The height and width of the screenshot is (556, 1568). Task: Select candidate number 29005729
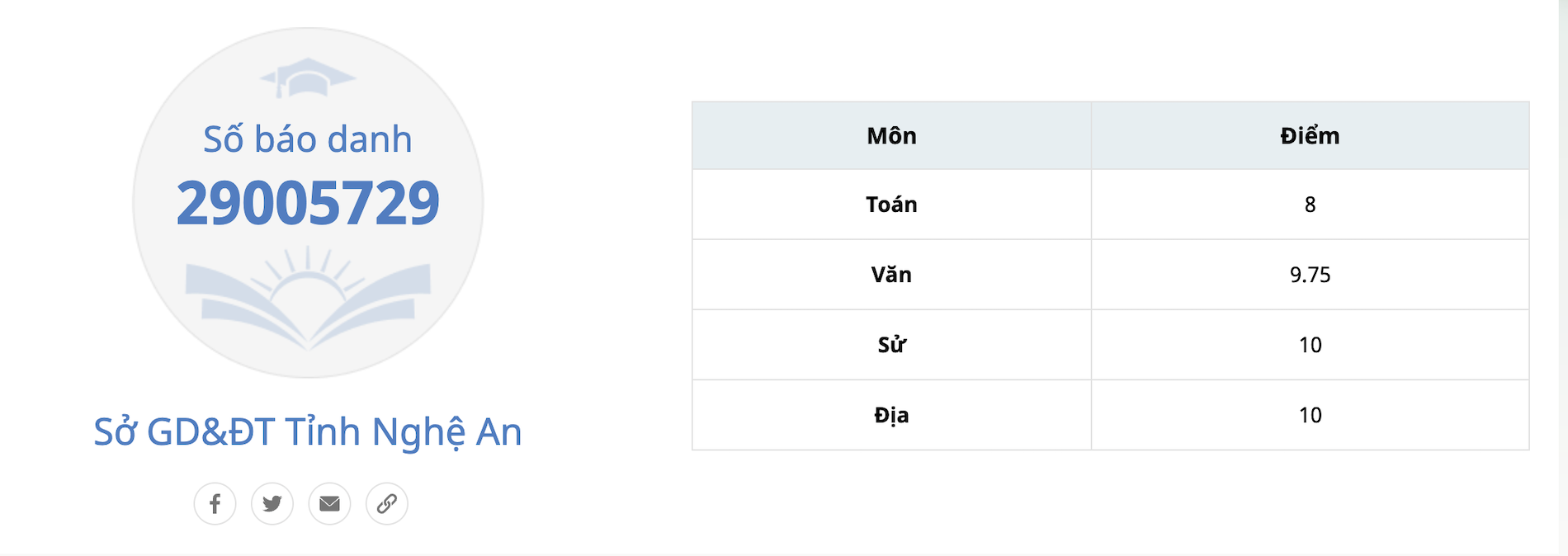tap(308, 203)
